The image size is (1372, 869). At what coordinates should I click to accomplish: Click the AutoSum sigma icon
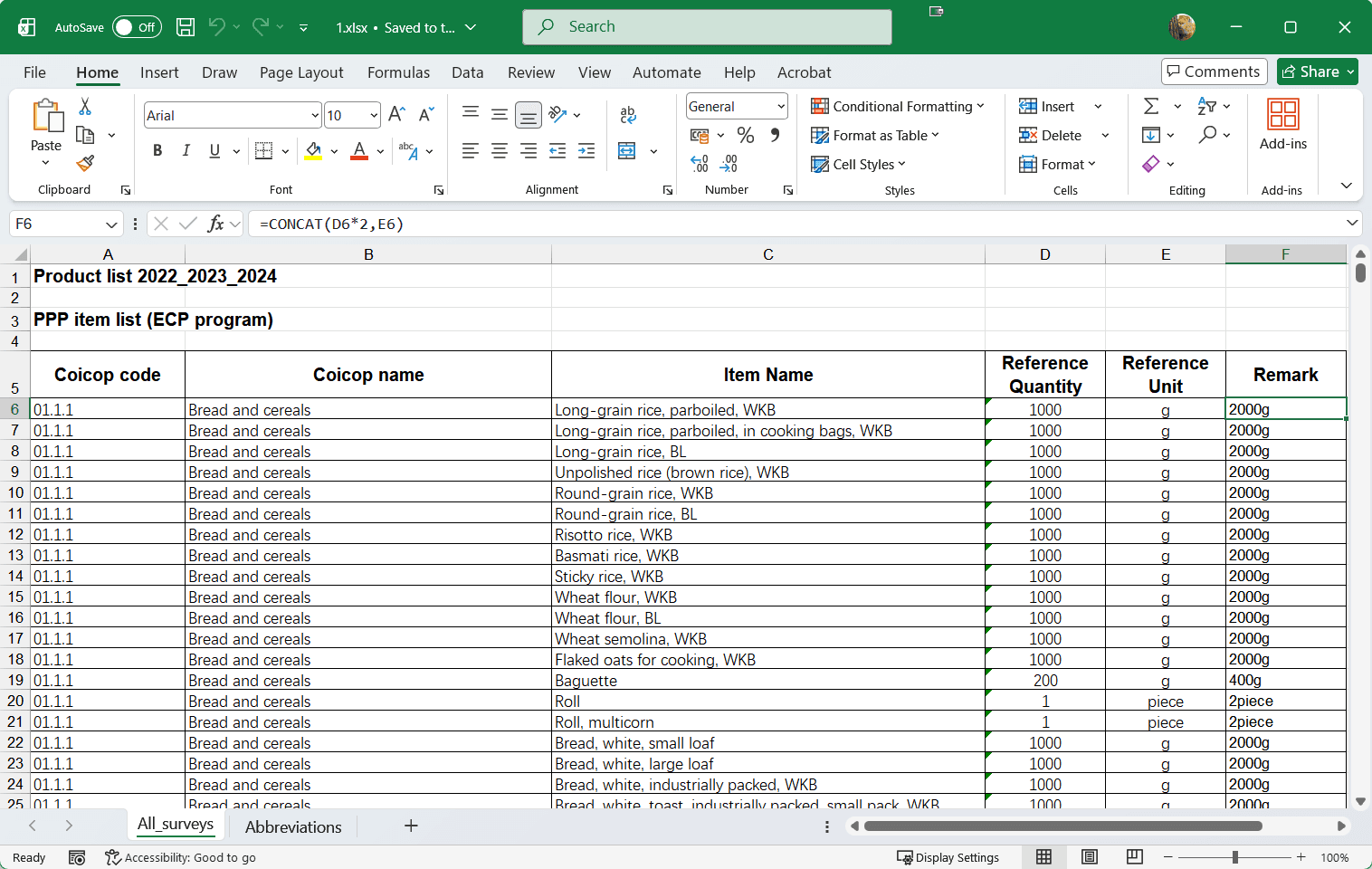(x=1151, y=107)
